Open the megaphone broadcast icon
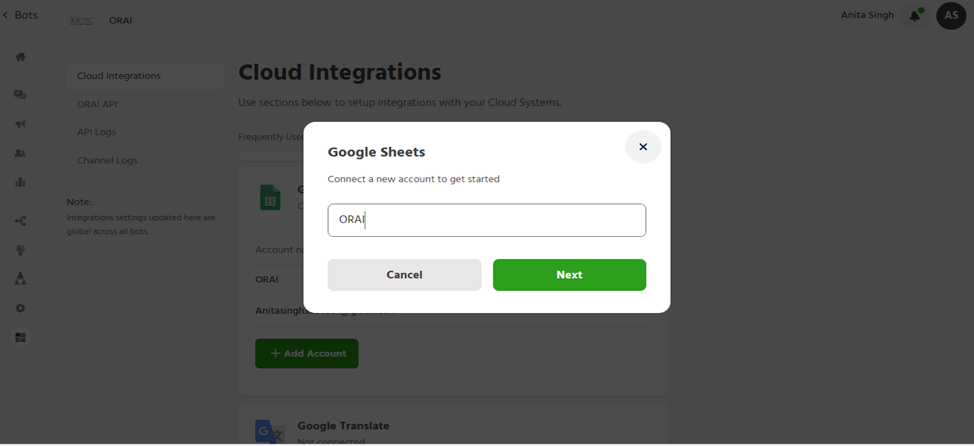The width and height of the screenshot is (974, 446). click(20, 125)
